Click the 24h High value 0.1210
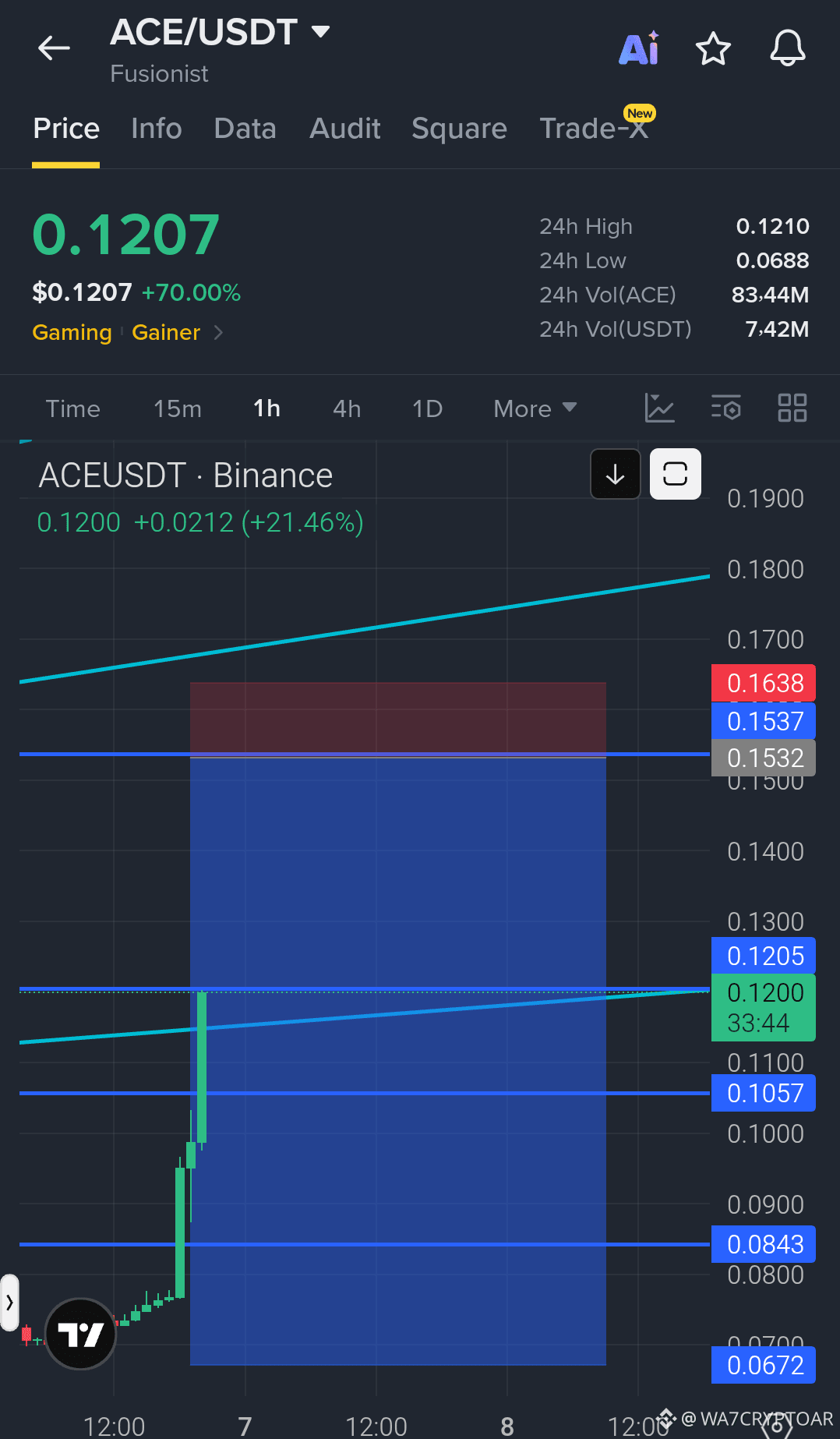The width and height of the screenshot is (840, 1439). coord(773,226)
